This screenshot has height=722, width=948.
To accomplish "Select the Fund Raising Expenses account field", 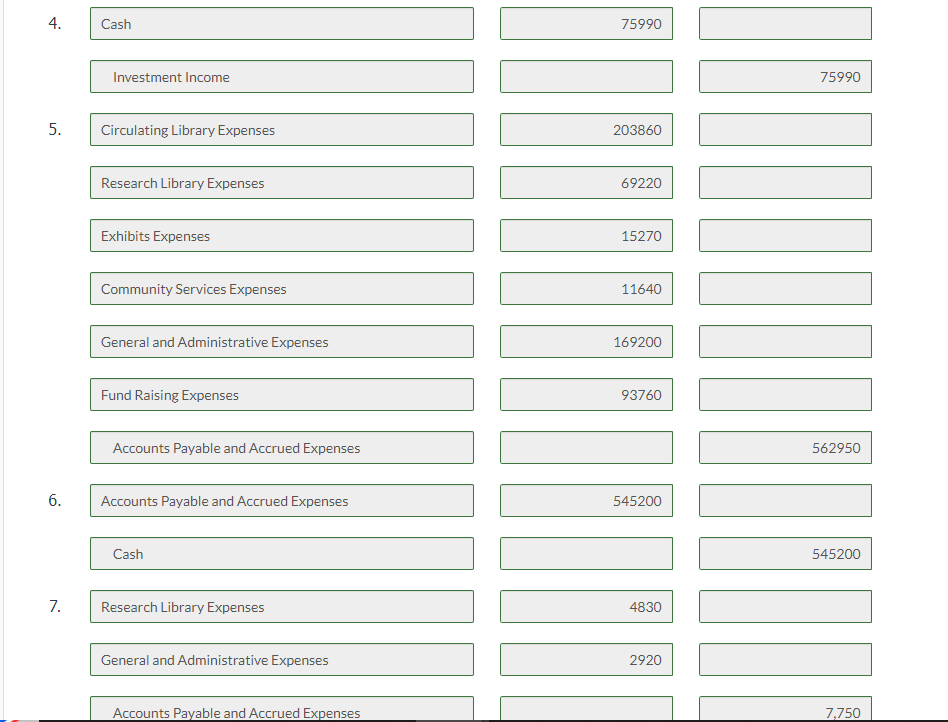I will [x=282, y=394].
